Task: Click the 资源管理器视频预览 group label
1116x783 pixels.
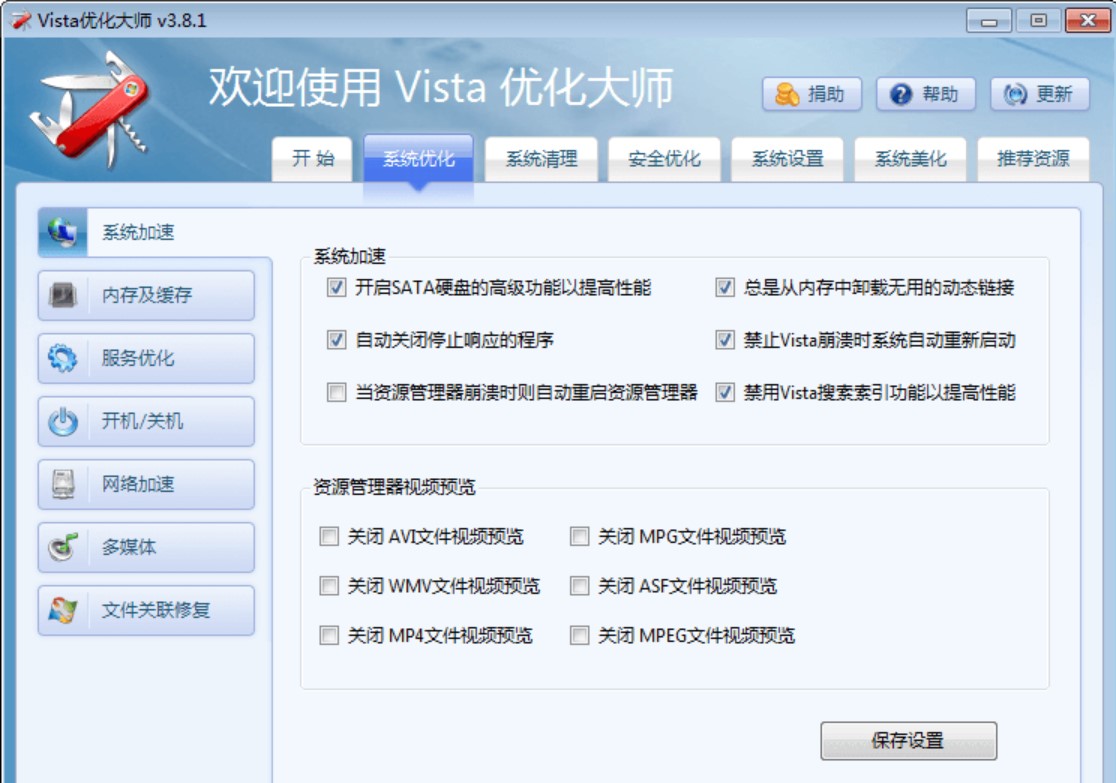Action: tap(394, 487)
